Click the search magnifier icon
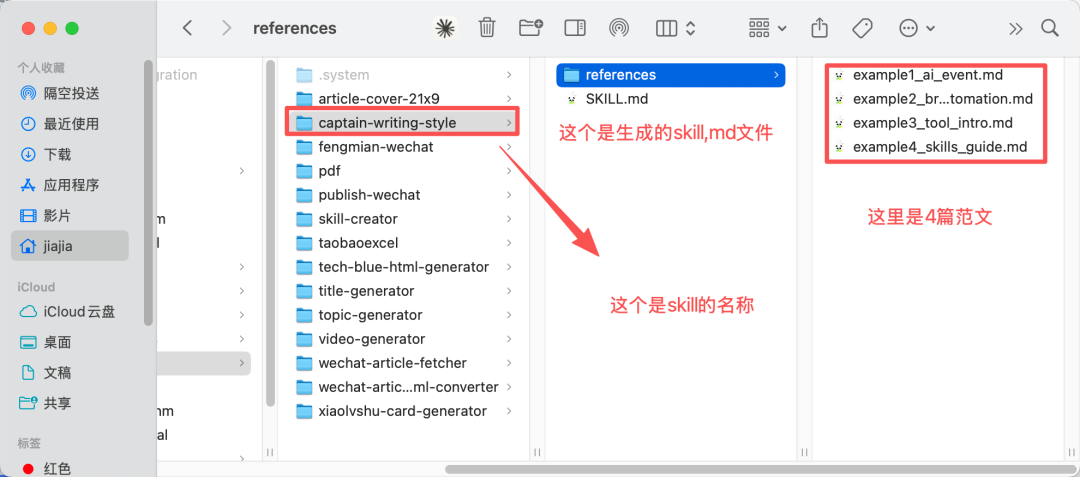Viewport: 1080px width, 477px height. pos(1049,28)
